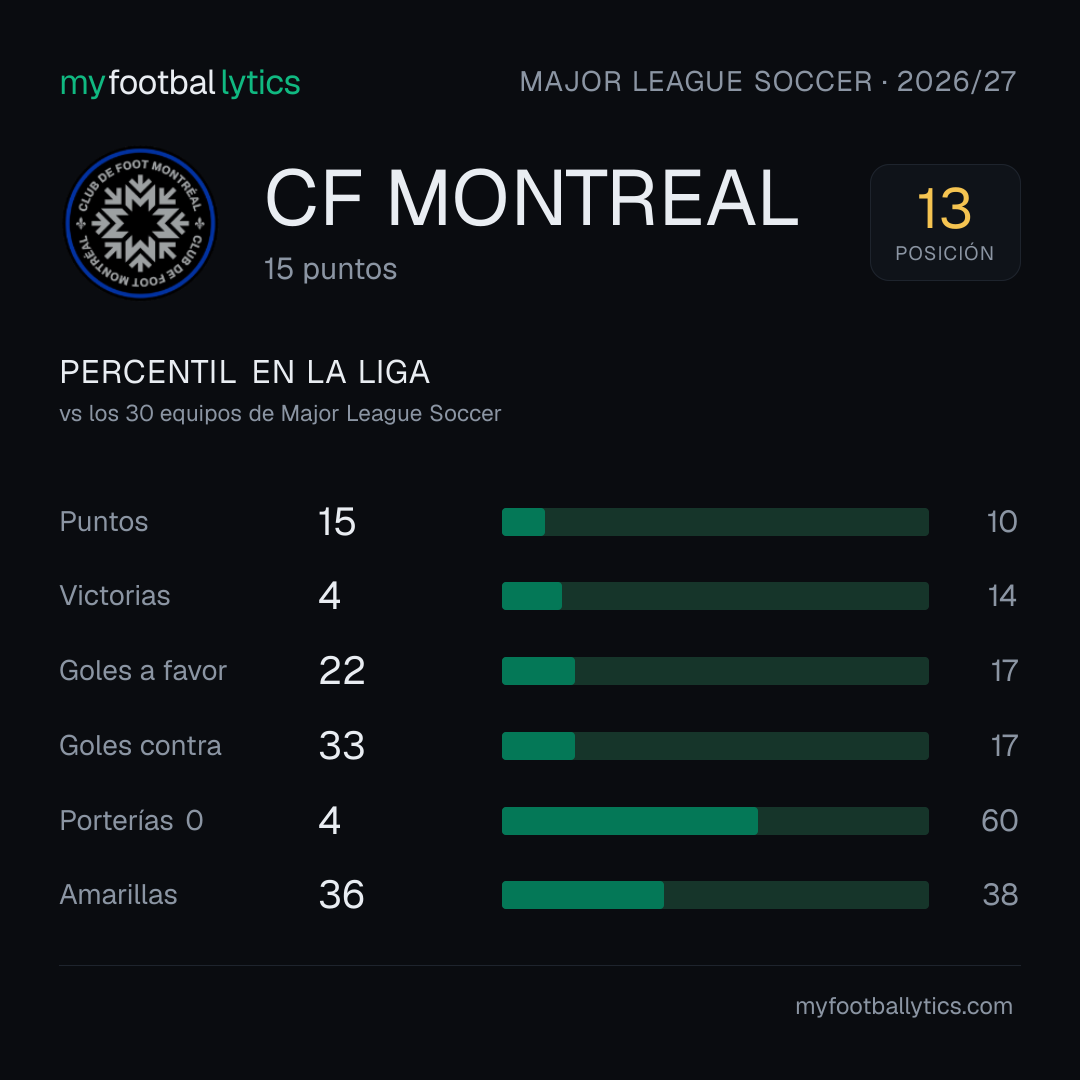
Task: Click the Goles contra percentile bar
Action: click(x=715, y=746)
